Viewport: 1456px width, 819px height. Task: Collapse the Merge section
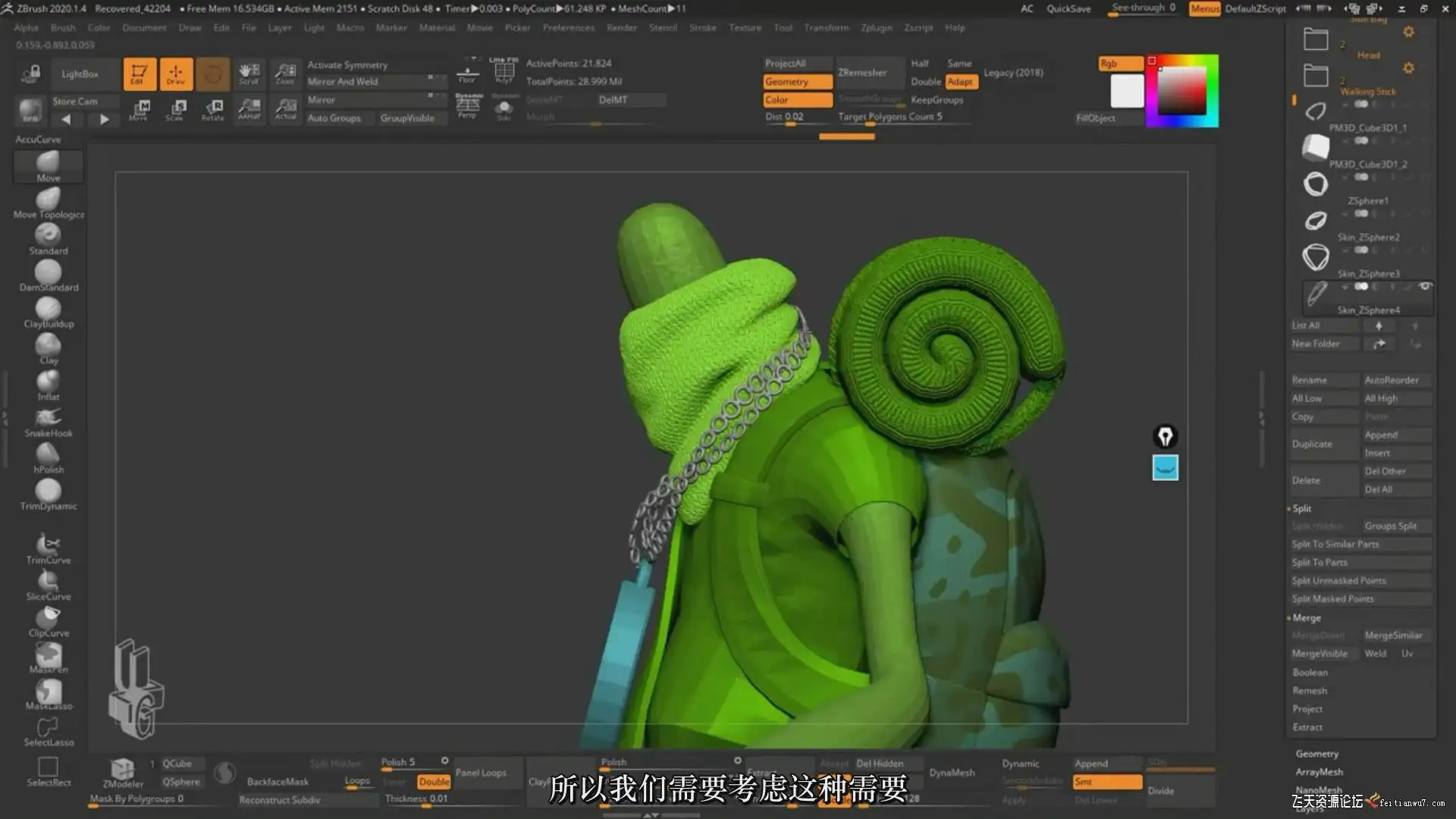point(1306,618)
